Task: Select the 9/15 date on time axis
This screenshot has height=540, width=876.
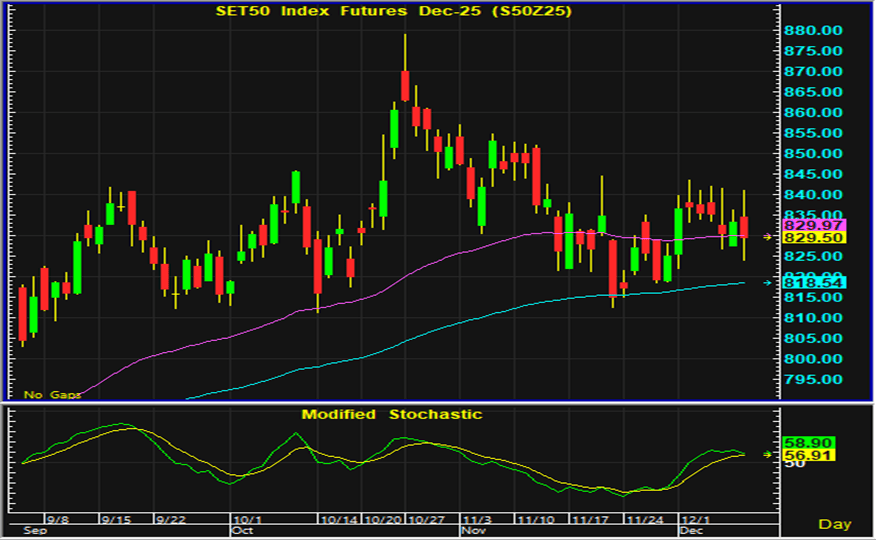Action: tap(117, 520)
